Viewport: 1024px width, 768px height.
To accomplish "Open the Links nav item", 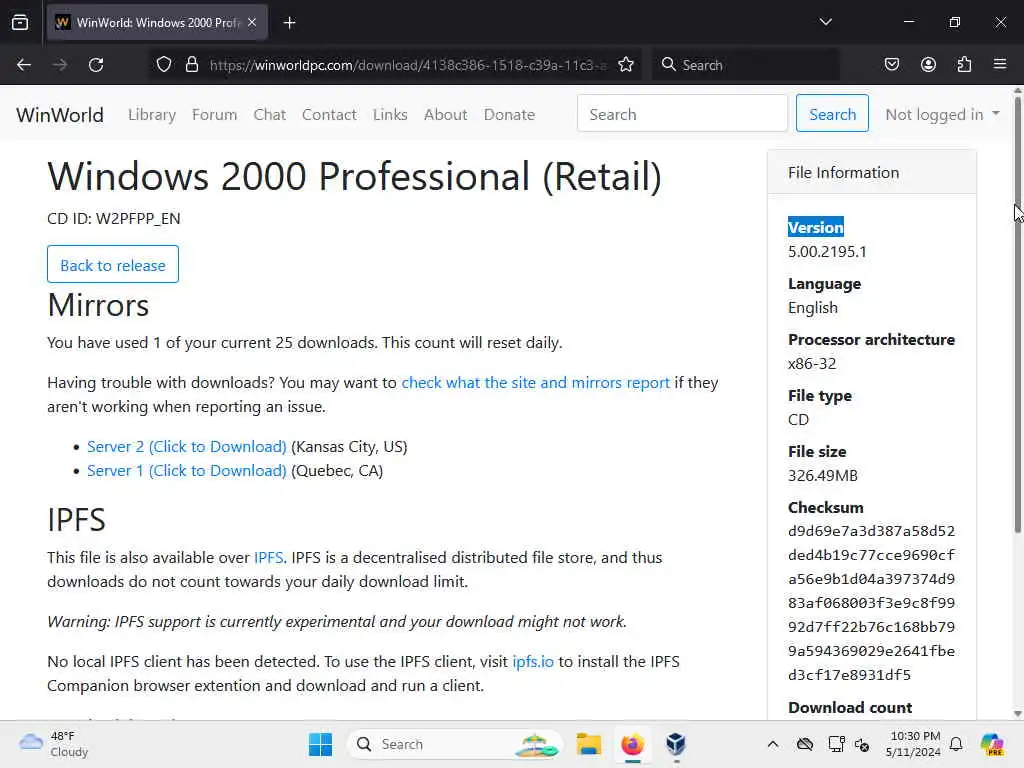I will [x=390, y=115].
